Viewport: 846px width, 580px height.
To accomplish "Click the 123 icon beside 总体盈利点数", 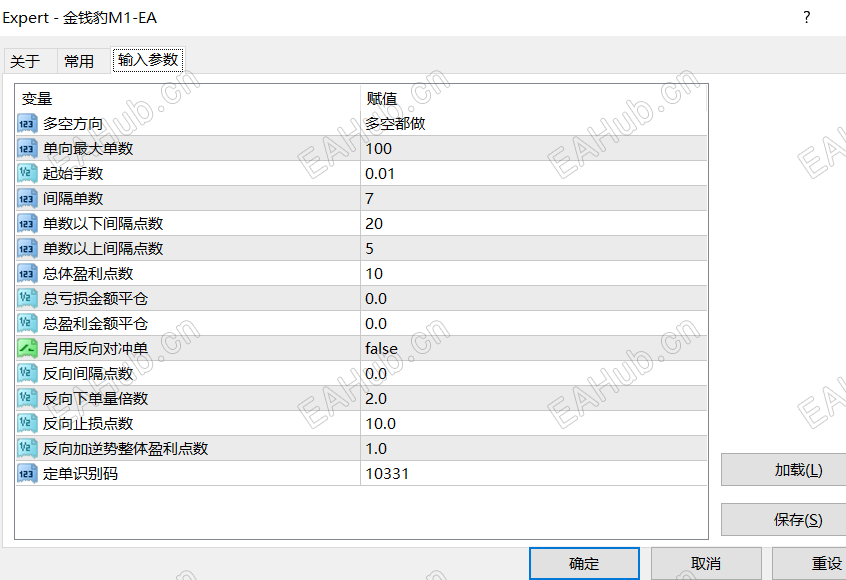I will click(x=26, y=273).
